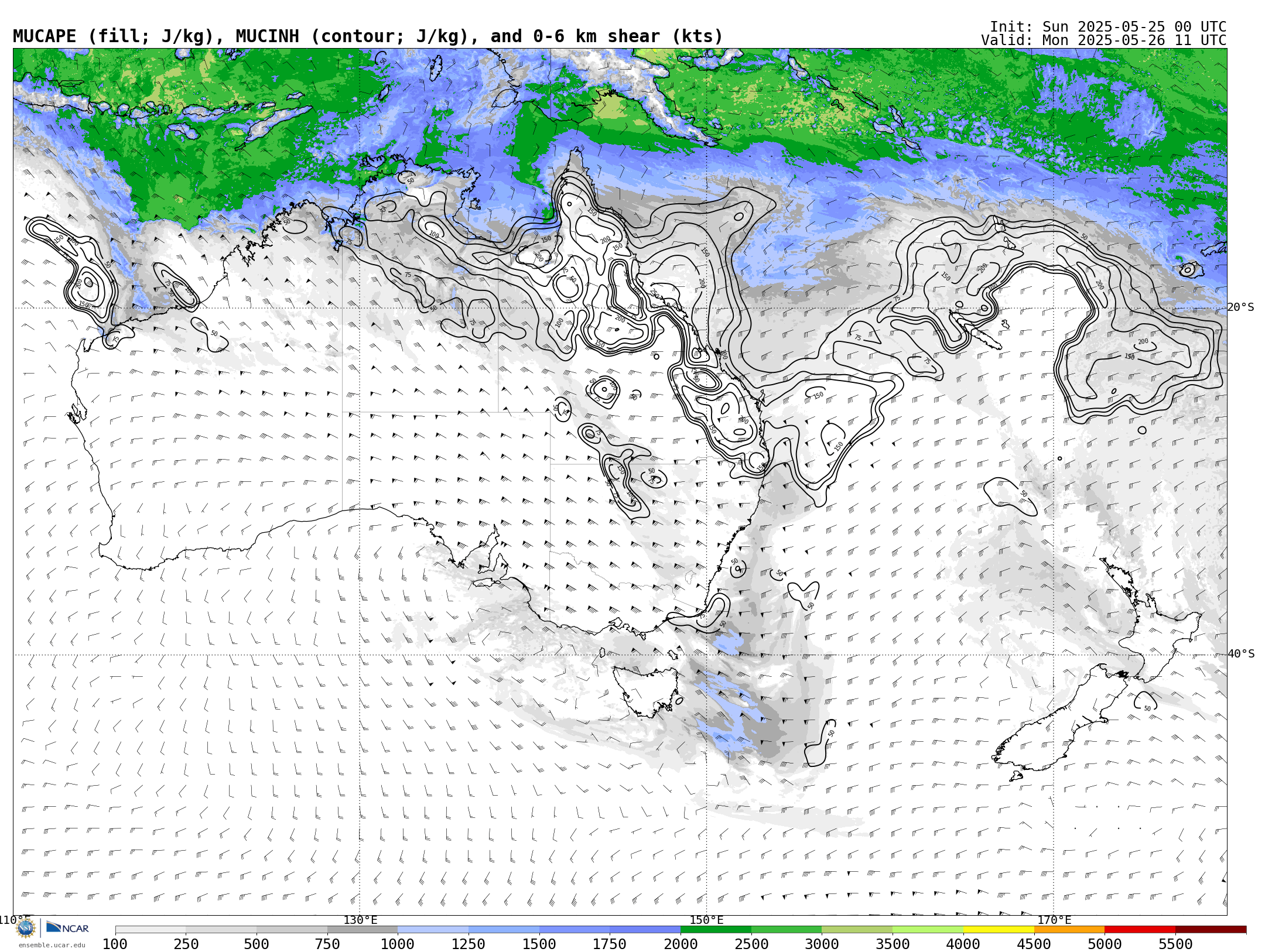Click the 2000 colorbar tick label
The width and height of the screenshot is (1265, 952).
pos(681,944)
